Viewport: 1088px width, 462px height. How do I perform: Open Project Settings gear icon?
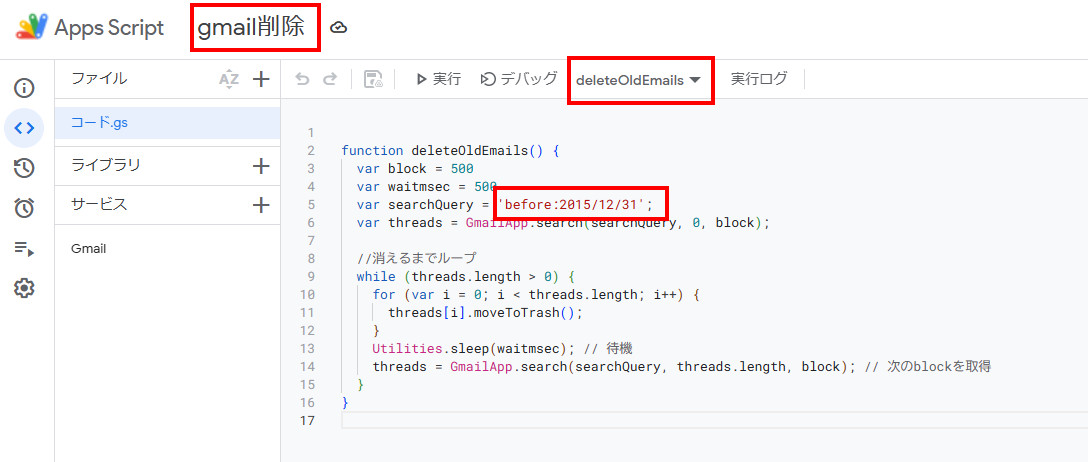click(x=24, y=287)
